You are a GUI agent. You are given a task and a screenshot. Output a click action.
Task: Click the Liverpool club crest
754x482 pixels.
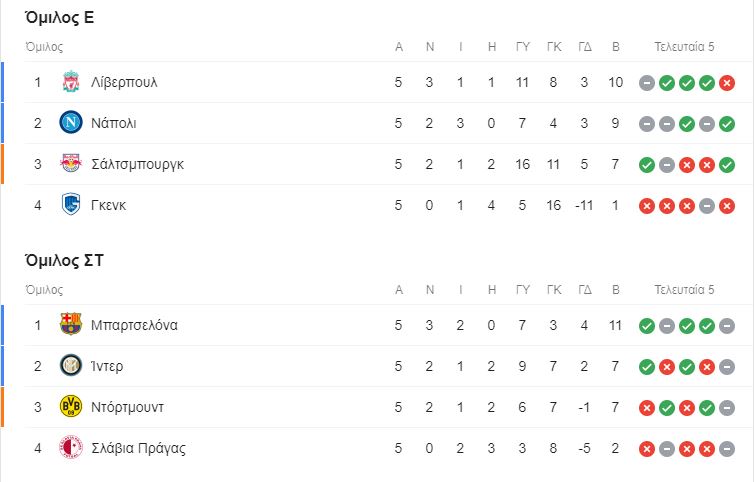[71, 82]
